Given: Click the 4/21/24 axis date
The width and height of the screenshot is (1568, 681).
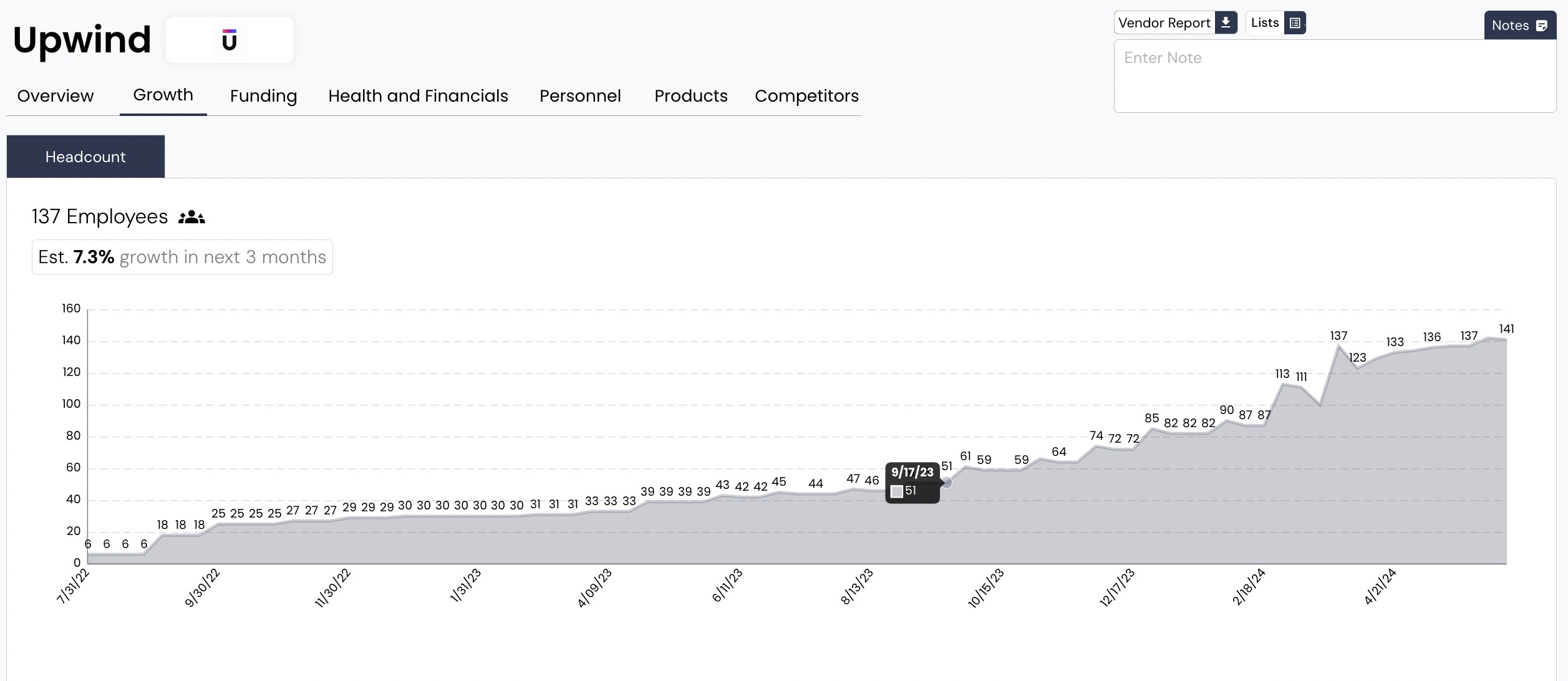Looking at the screenshot, I should pyautogui.click(x=1379, y=587).
